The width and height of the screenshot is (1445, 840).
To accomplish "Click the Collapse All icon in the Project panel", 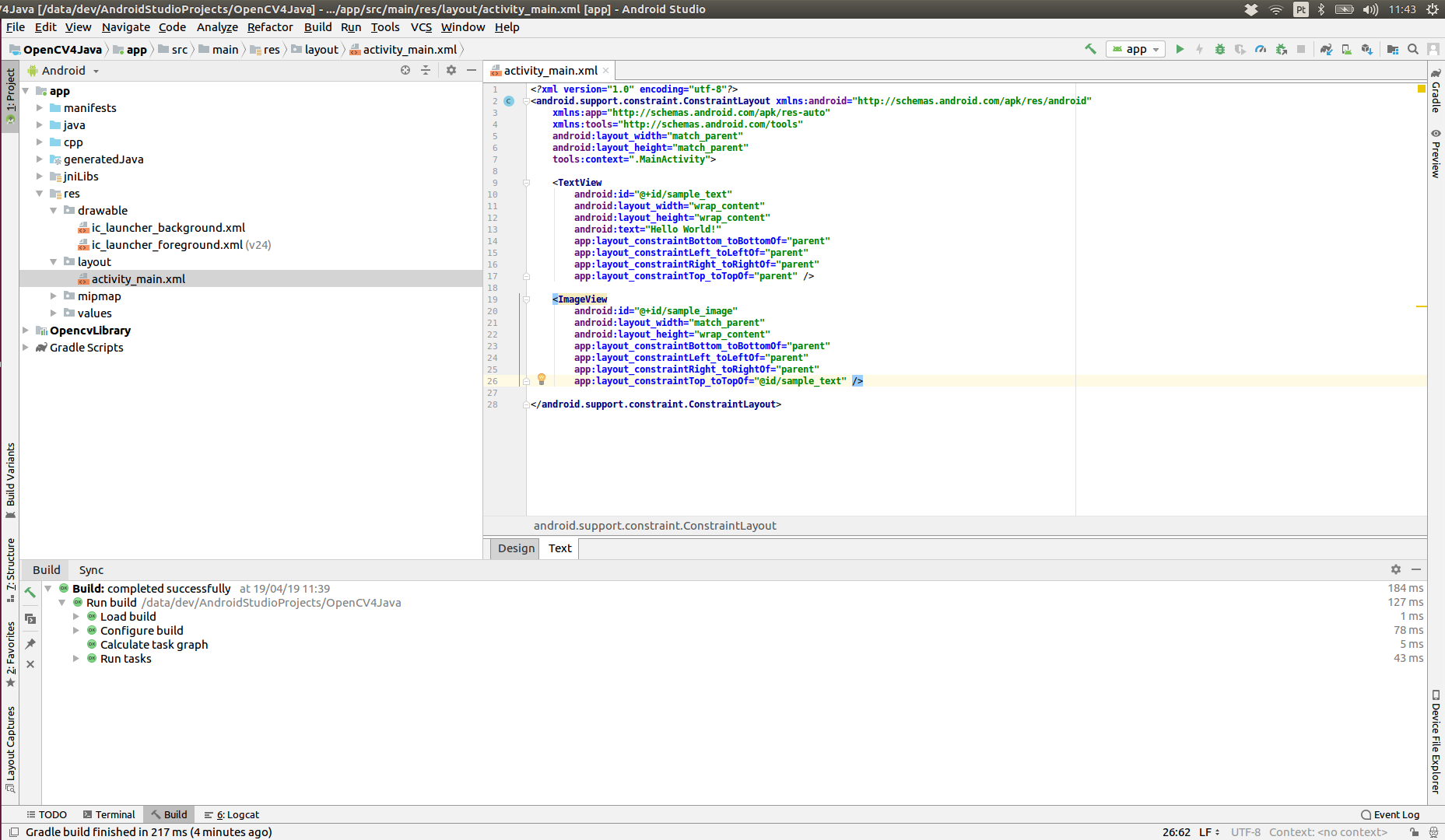I will (x=426, y=70).
